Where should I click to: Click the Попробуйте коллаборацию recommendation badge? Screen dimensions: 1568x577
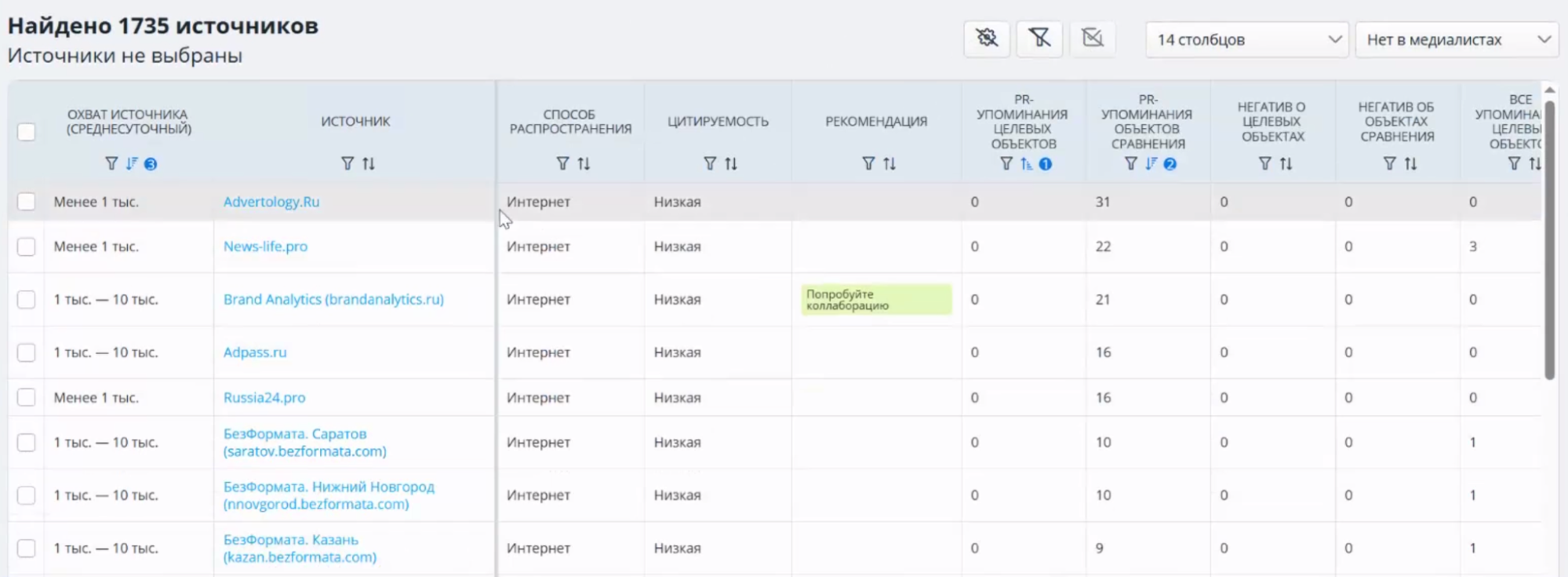(875, 300)
